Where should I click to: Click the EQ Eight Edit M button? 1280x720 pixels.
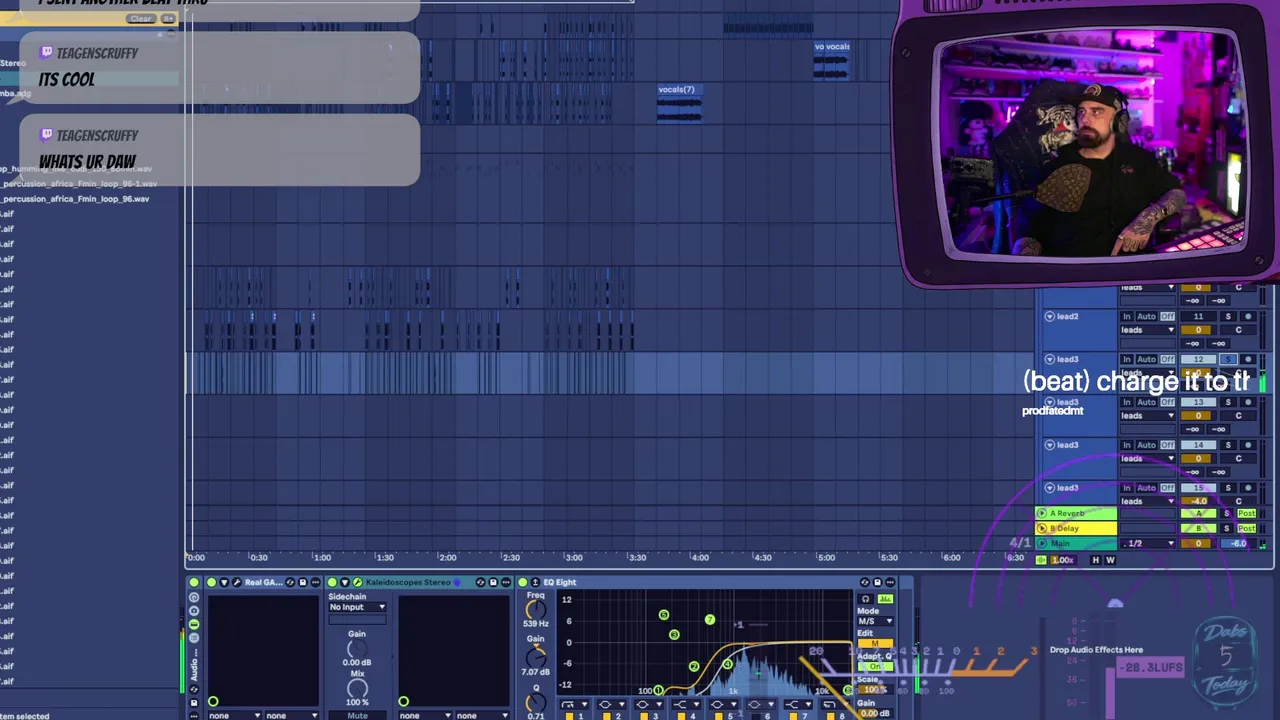(x=876, y=643)
